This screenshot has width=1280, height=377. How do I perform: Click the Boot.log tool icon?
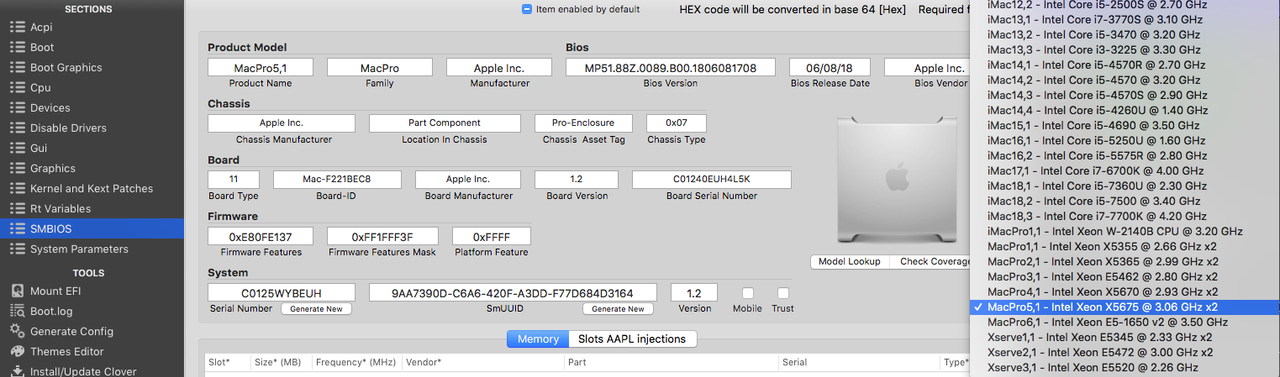point(17,311)
